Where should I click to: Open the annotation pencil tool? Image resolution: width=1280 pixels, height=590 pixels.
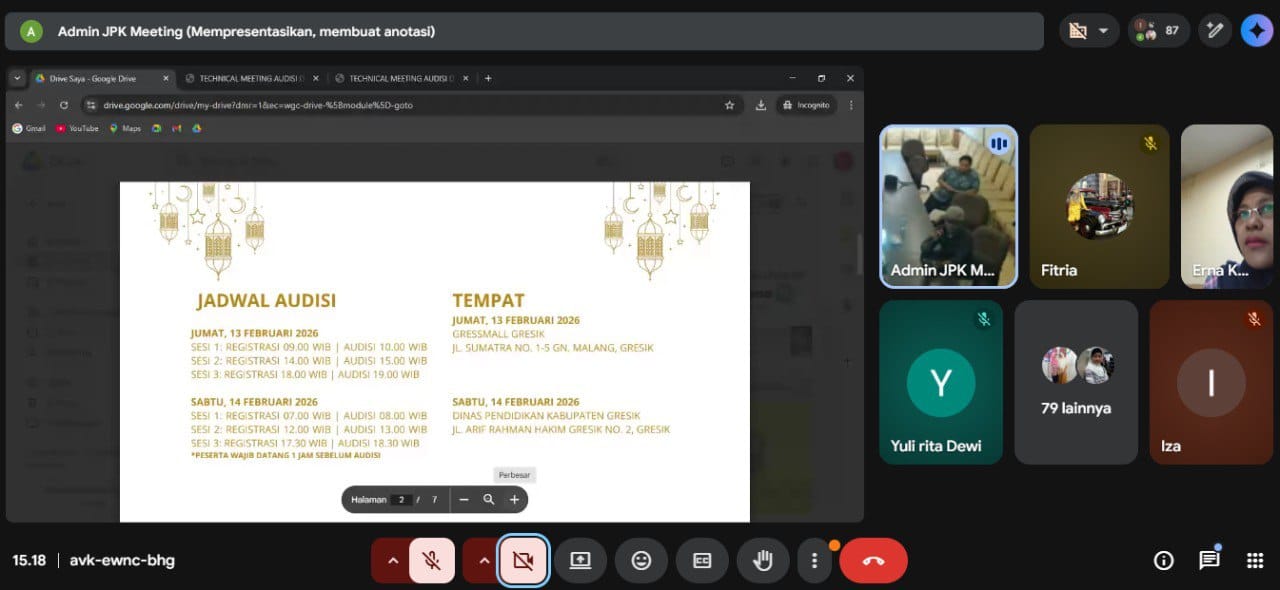pyautogui.click(x=1215, y=31)
